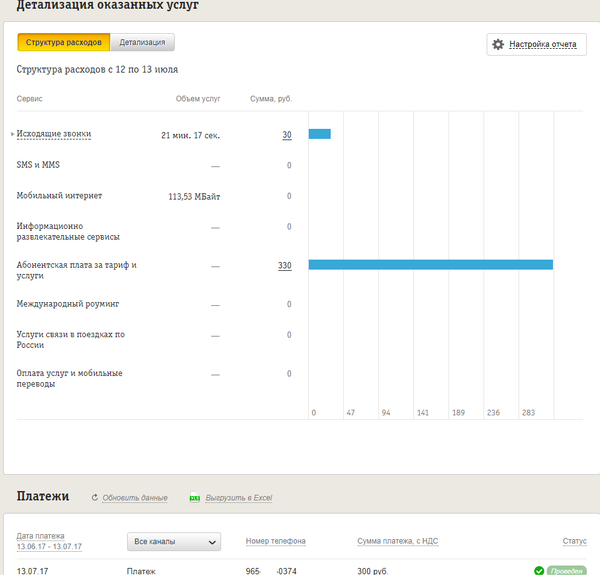600x578 pixels.
Task: Click the Исходящие звонки blue chart bar
Action: (x=319, y=134)
